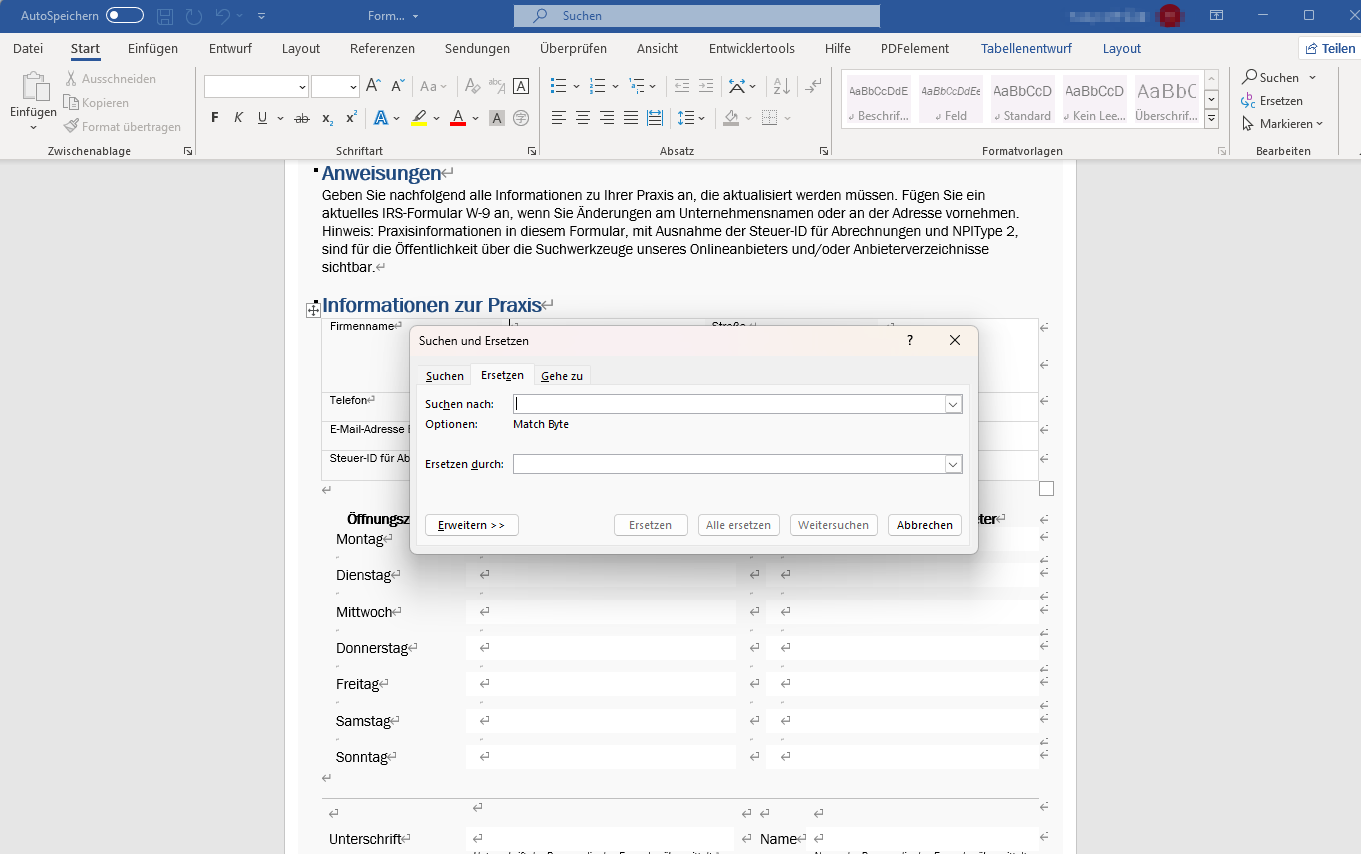Apply strikethrough formatting
The image size is (1361, 854).
tap(302, 118)
